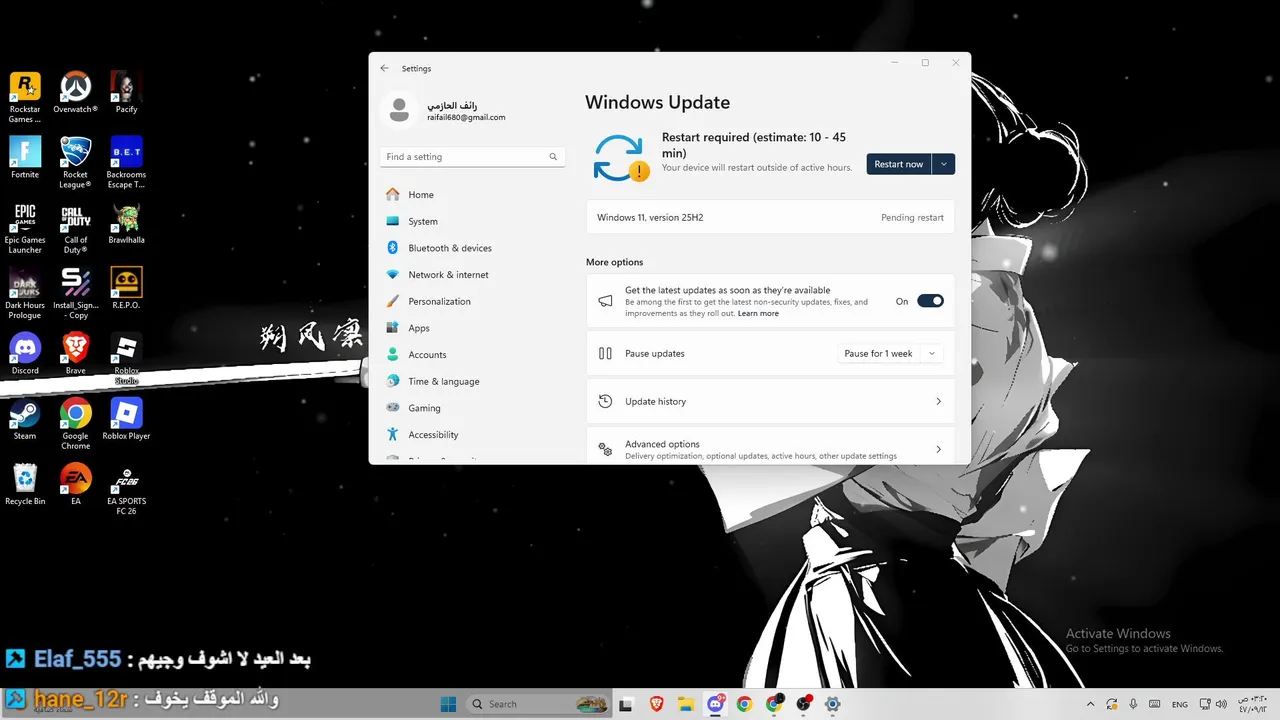This screenshot has width=1280, height=720.
Task: Click the Windows 11, version 25H2 row
Action: (x=770, y=217)
